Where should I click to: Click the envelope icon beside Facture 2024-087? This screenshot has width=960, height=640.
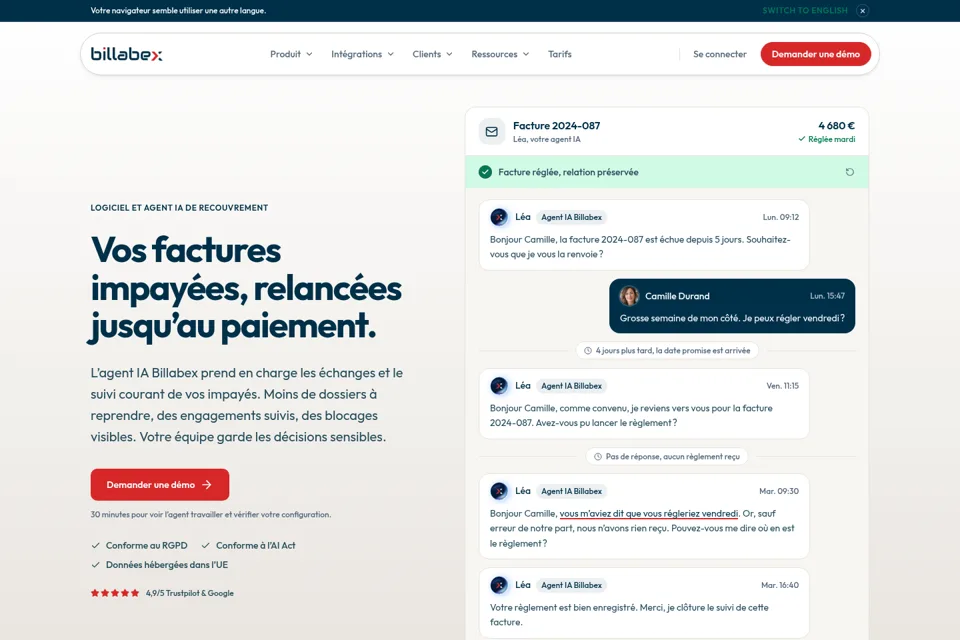click(x=492, y=132)
